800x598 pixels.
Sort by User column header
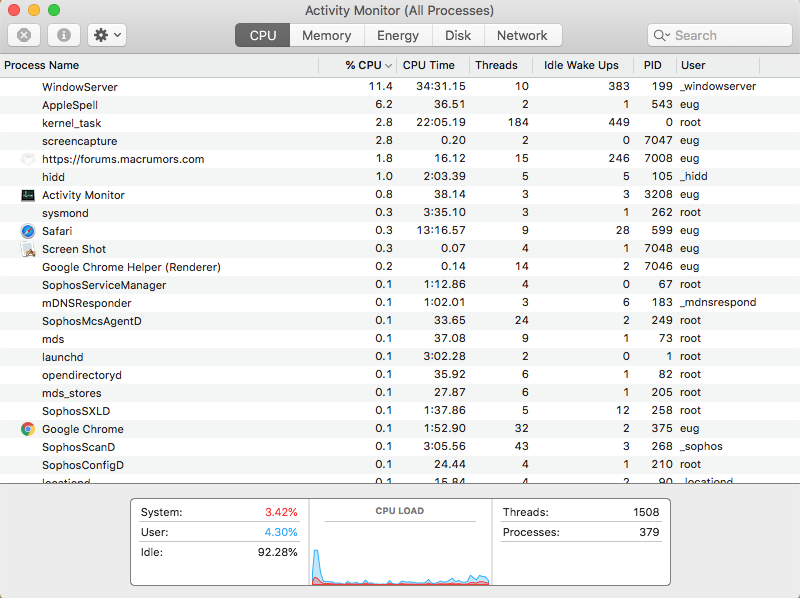pos(718,65)
